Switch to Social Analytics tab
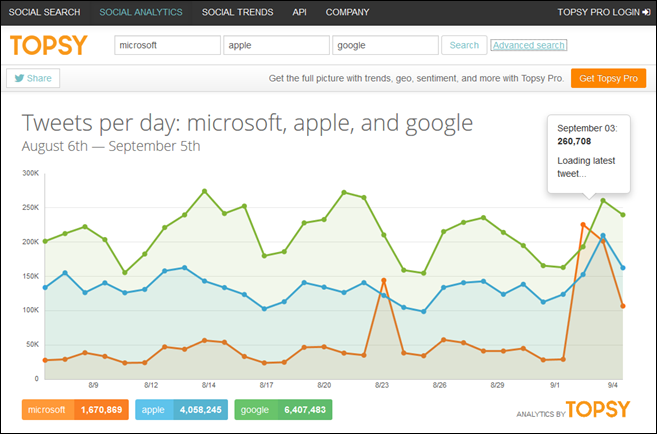 click(141, 12)
